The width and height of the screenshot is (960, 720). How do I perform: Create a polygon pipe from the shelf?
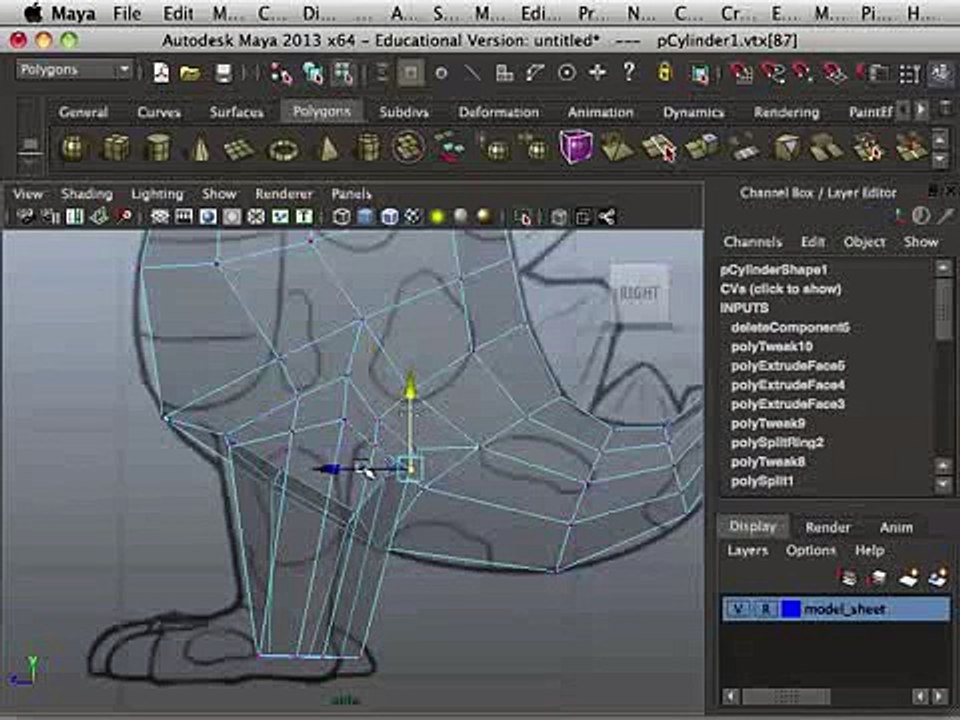(367, 148)
